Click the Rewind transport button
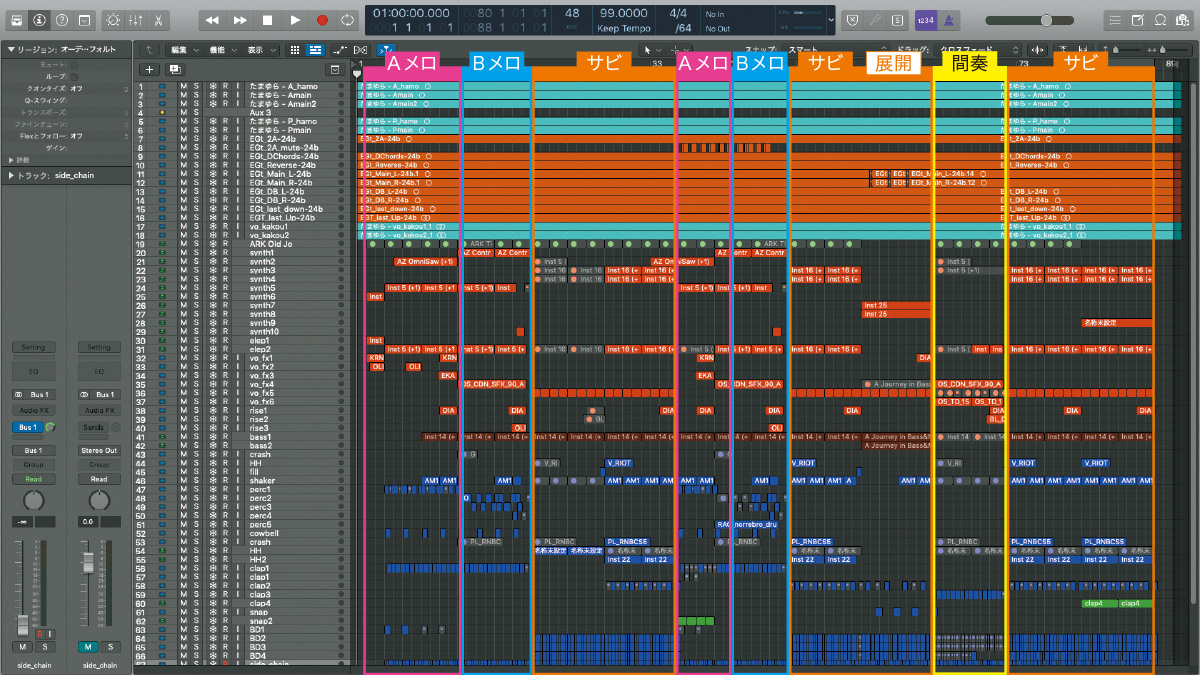Viewport: 1200px width, 675px height. point(212,19)
